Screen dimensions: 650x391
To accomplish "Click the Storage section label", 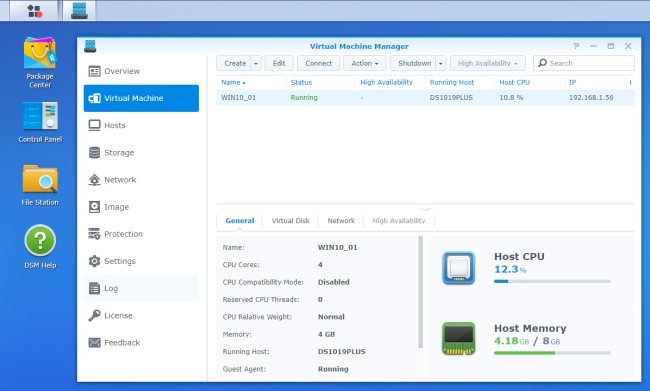I will (x=119, y=153).
